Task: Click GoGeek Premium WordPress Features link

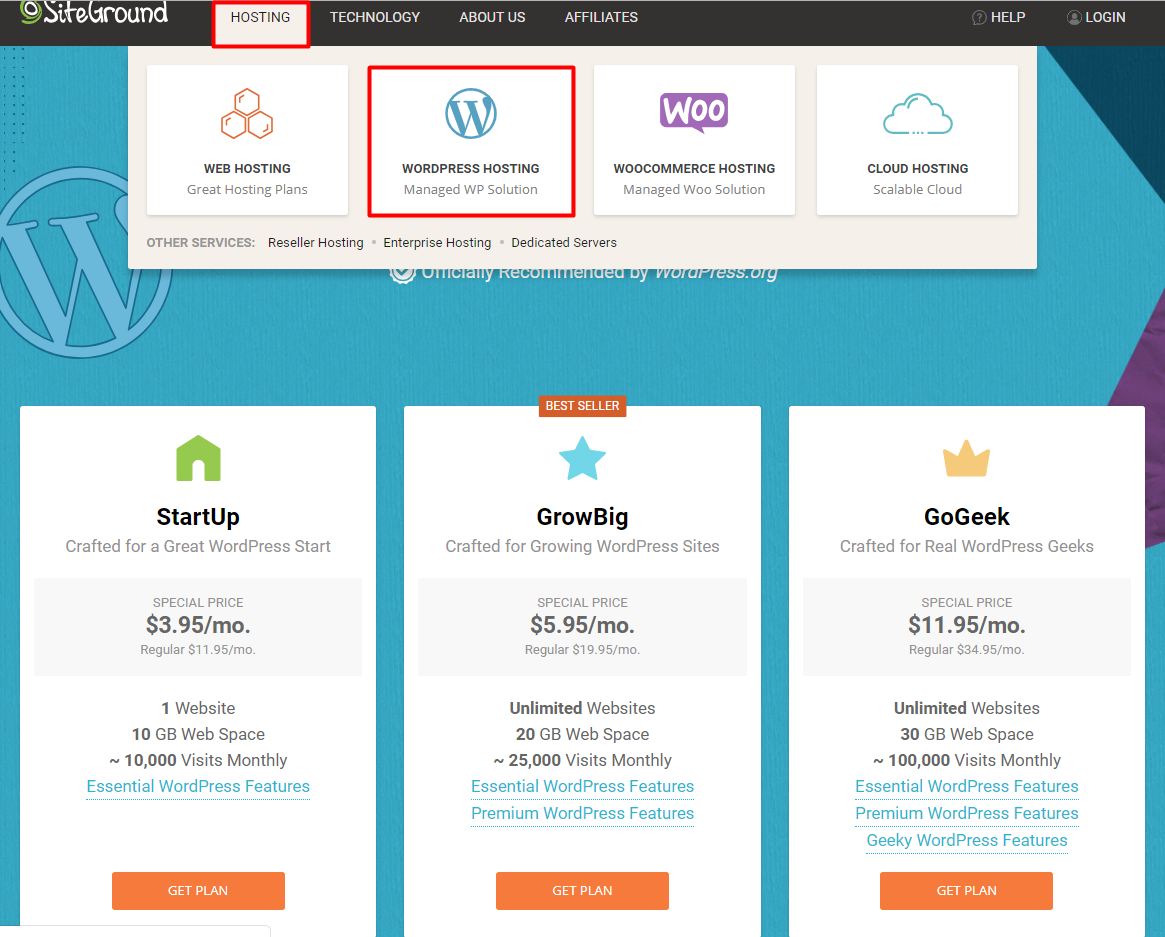Action: [x=967, y=813]
